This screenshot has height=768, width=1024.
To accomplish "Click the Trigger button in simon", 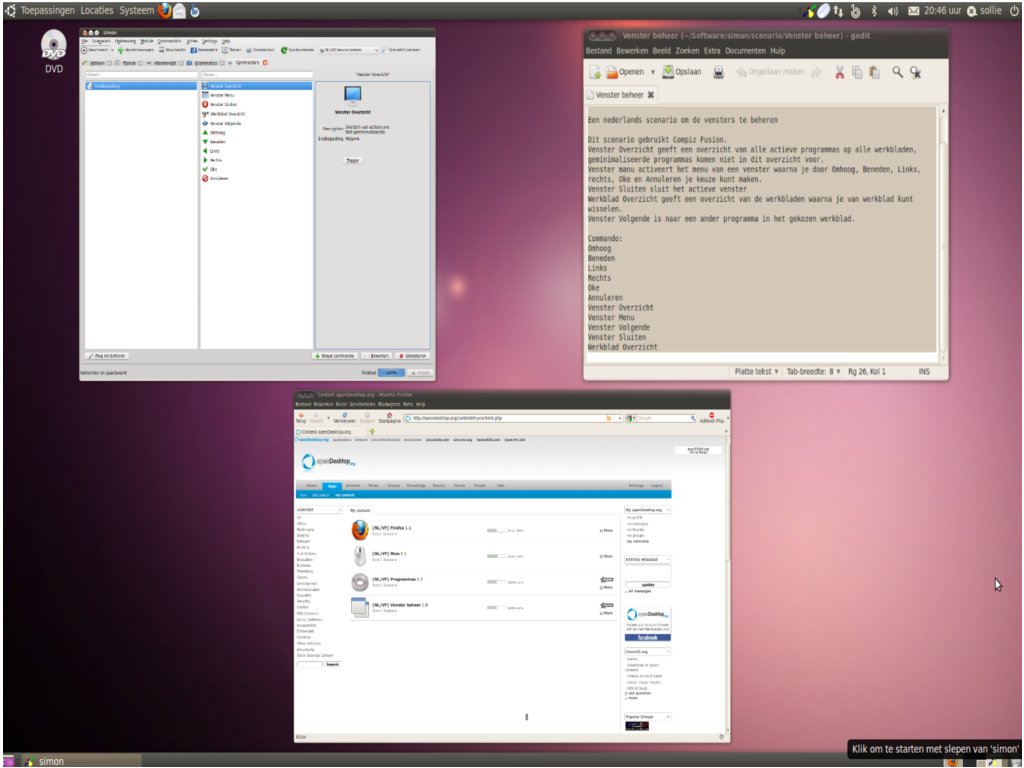I will 352,160.
